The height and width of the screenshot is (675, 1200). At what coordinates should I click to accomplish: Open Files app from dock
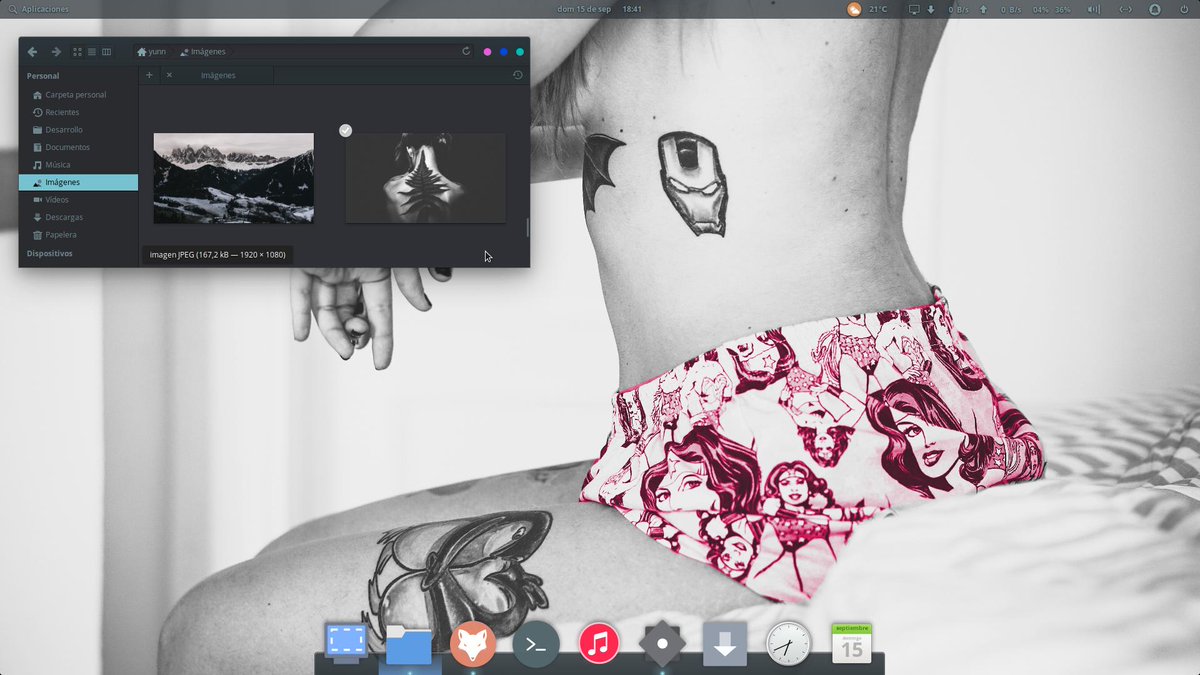(x=408, y=644)
